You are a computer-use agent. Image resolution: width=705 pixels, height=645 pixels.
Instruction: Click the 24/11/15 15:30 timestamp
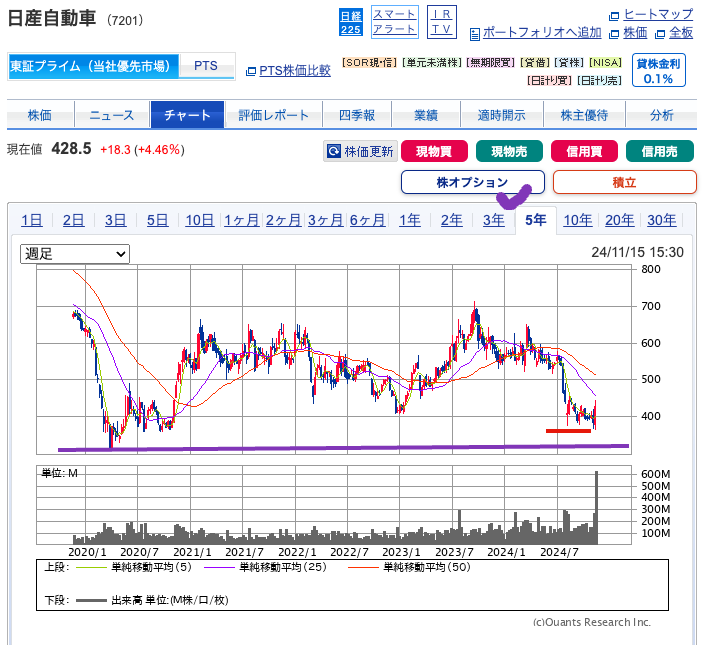click(x=638, y=252)
